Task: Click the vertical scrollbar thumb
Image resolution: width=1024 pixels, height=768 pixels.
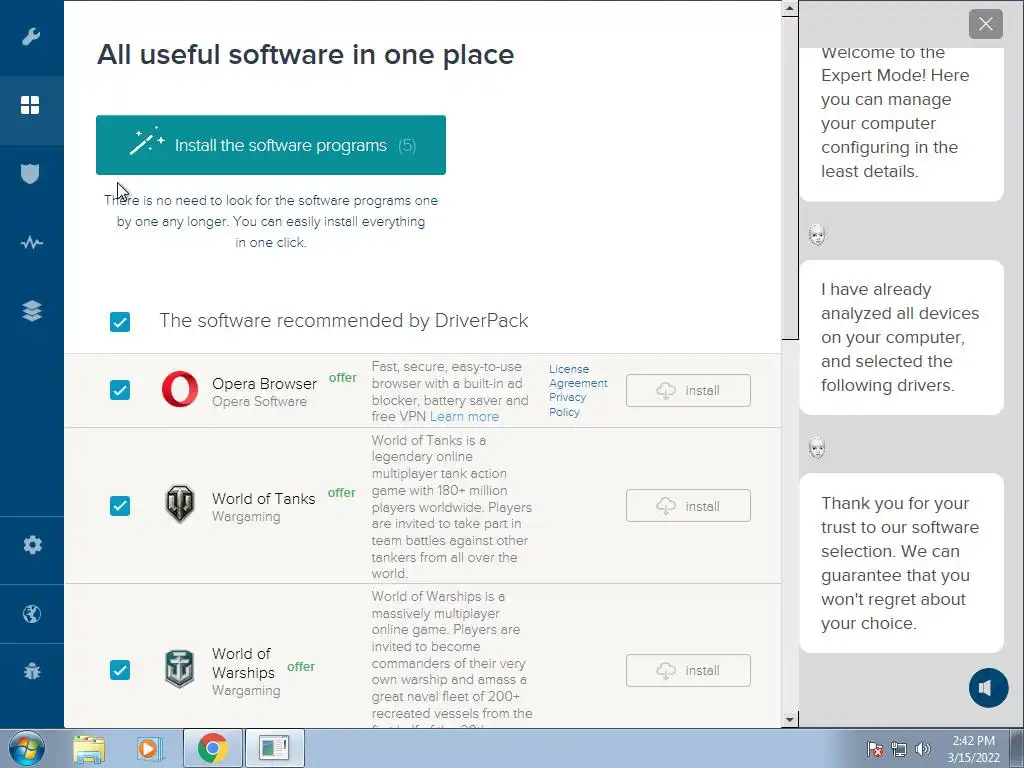Action: (790, 178)
